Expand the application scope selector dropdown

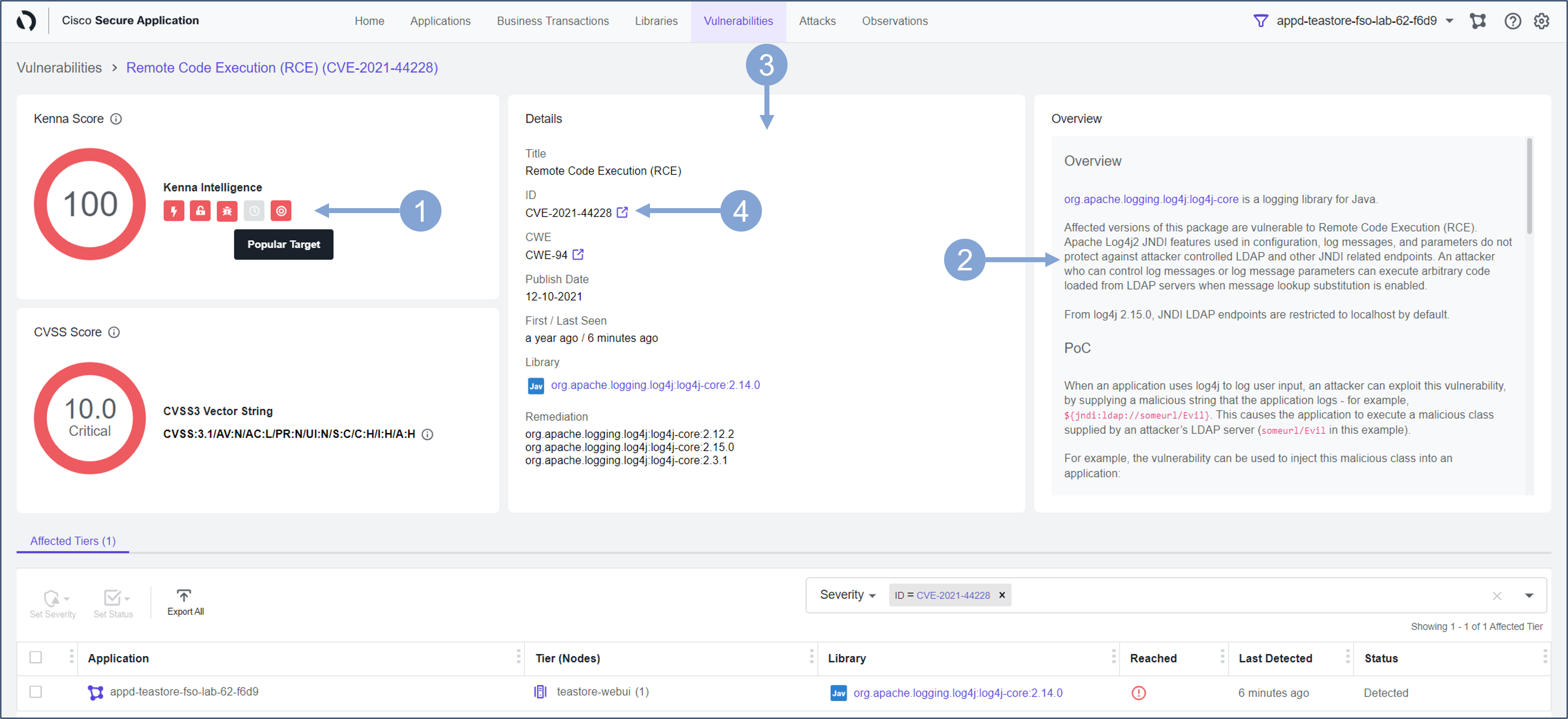(x=1449, y=21)
